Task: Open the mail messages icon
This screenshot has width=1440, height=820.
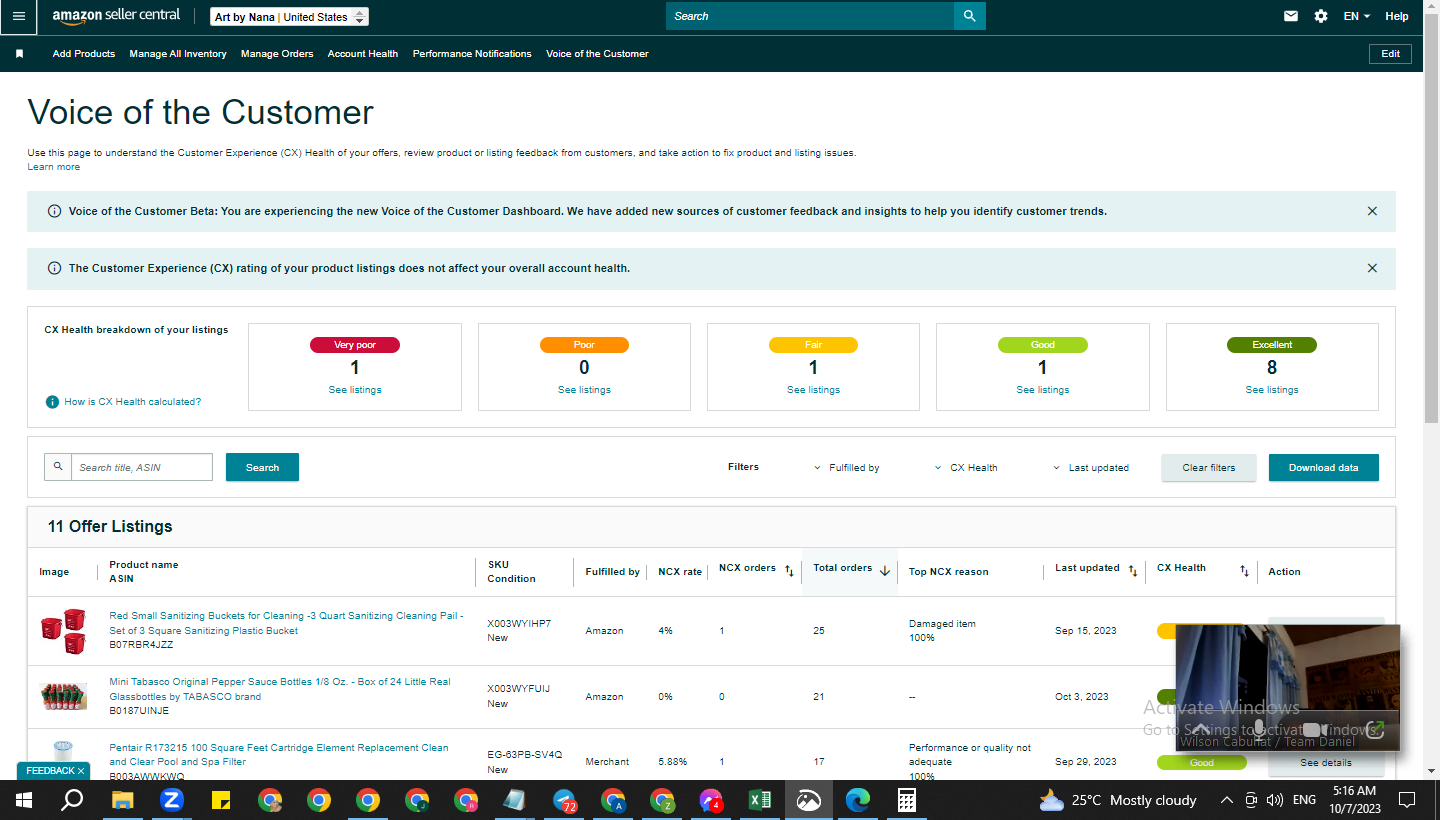Action: pos(1291,16)
